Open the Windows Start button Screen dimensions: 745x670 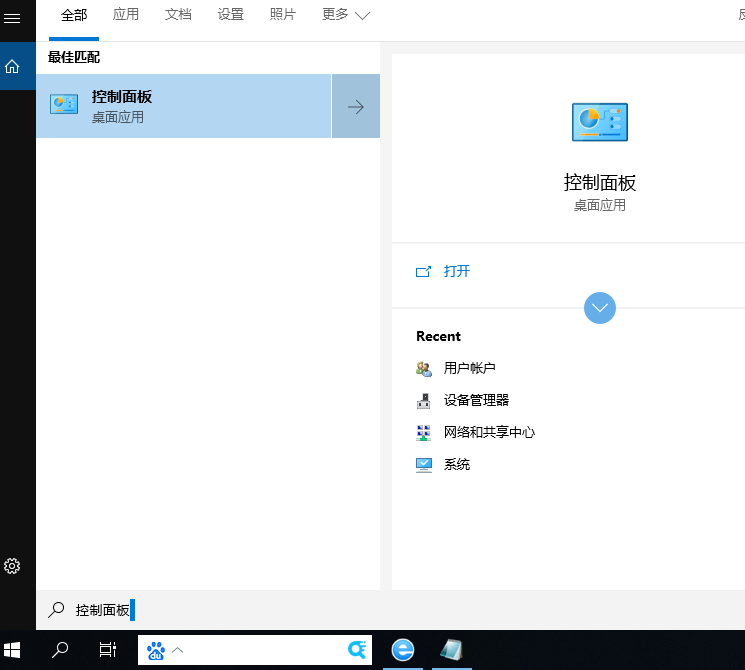coord(12,650)
